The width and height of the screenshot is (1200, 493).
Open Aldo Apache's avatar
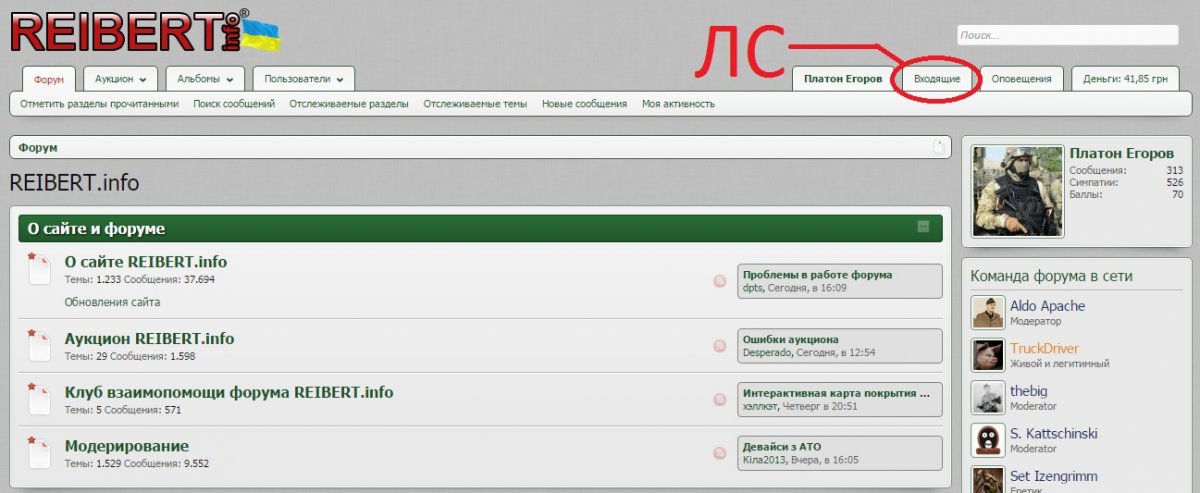988,312
